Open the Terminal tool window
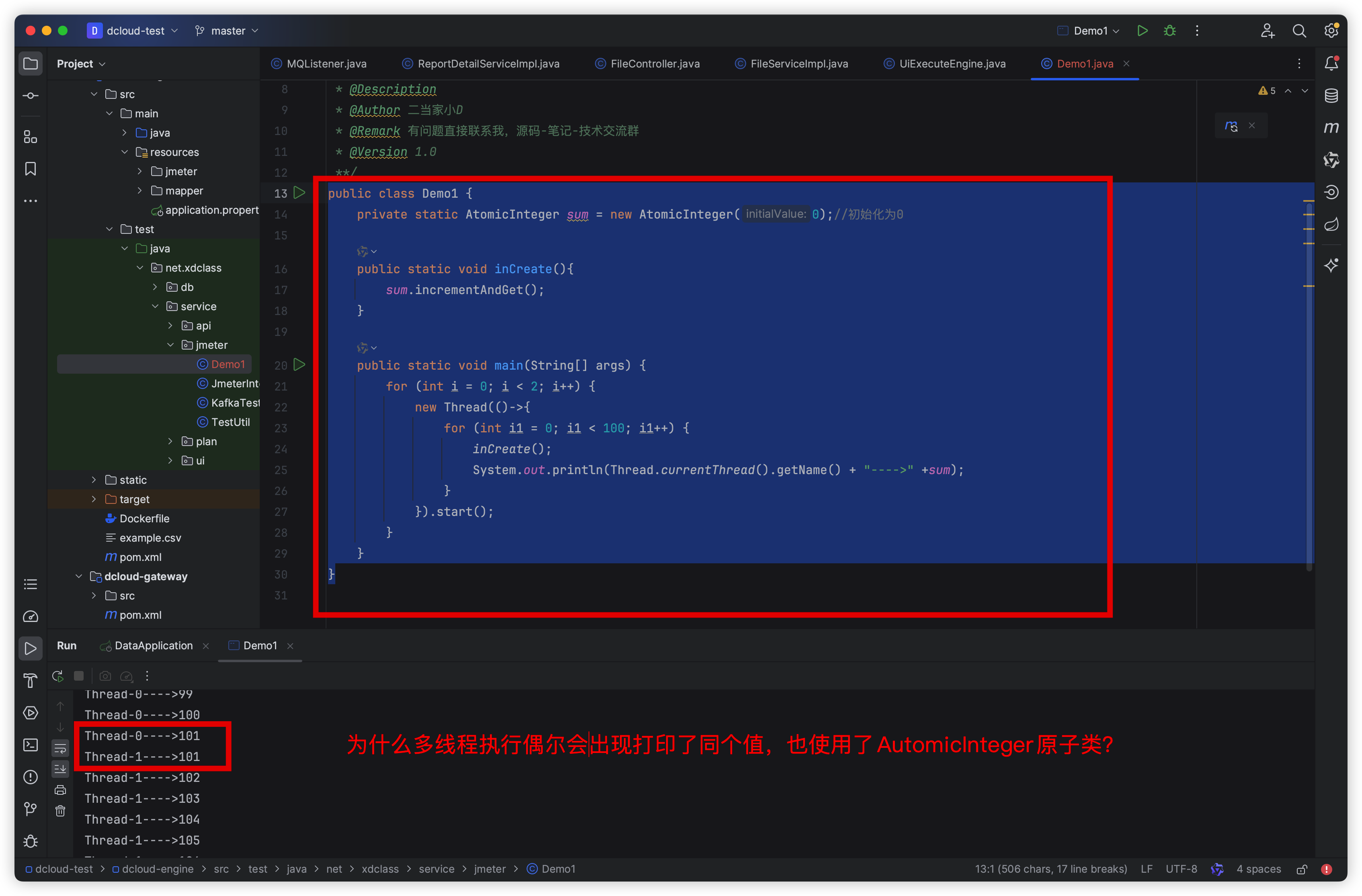 tap(30, 745)
